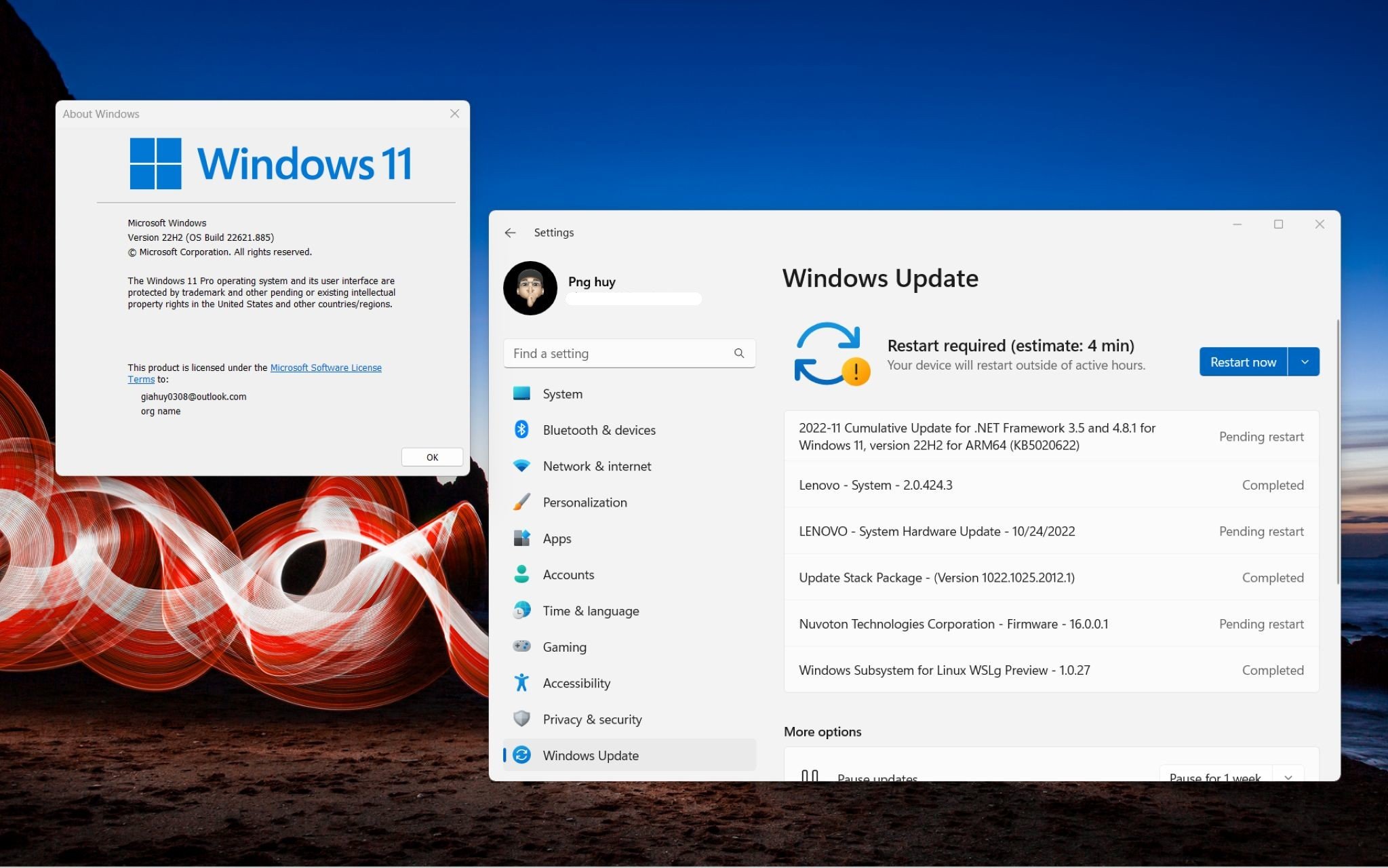
Task: Go to Accounts settings section
Action: [x=568, y=574]
